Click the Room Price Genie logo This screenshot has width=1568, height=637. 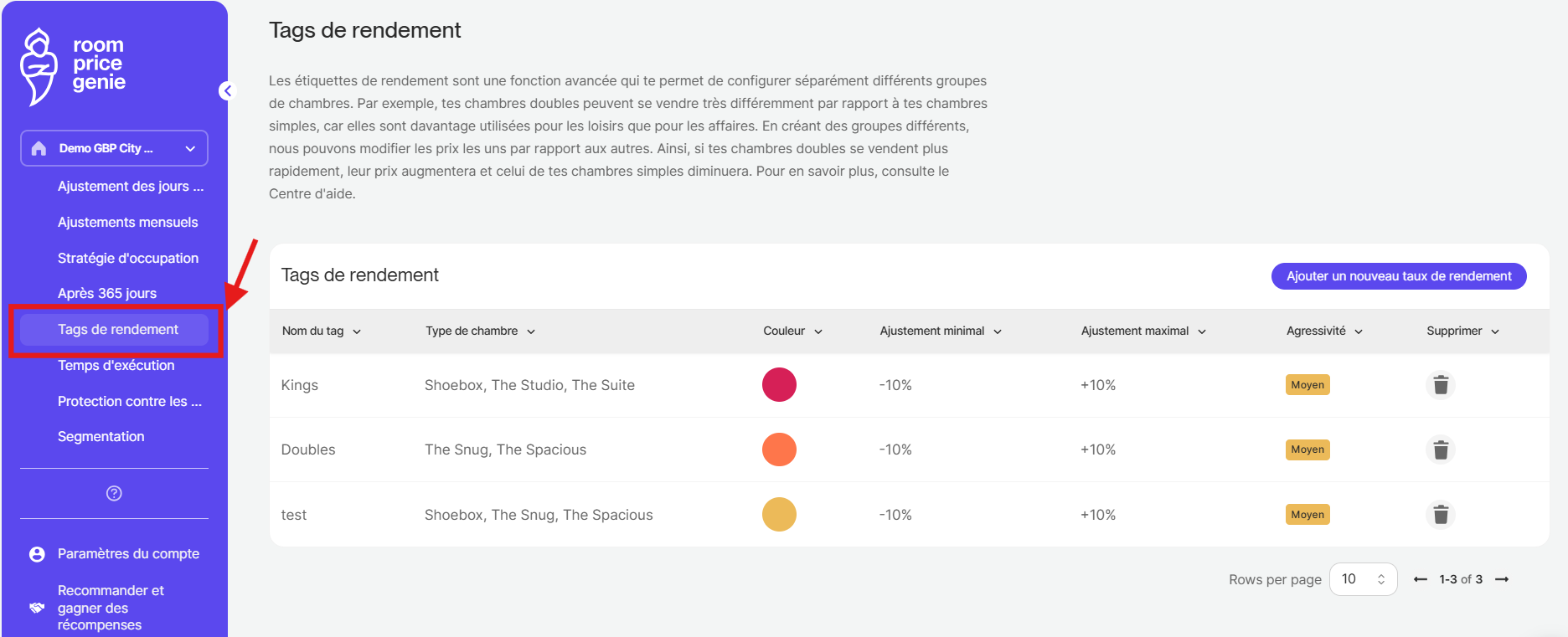tap(74, 66)
